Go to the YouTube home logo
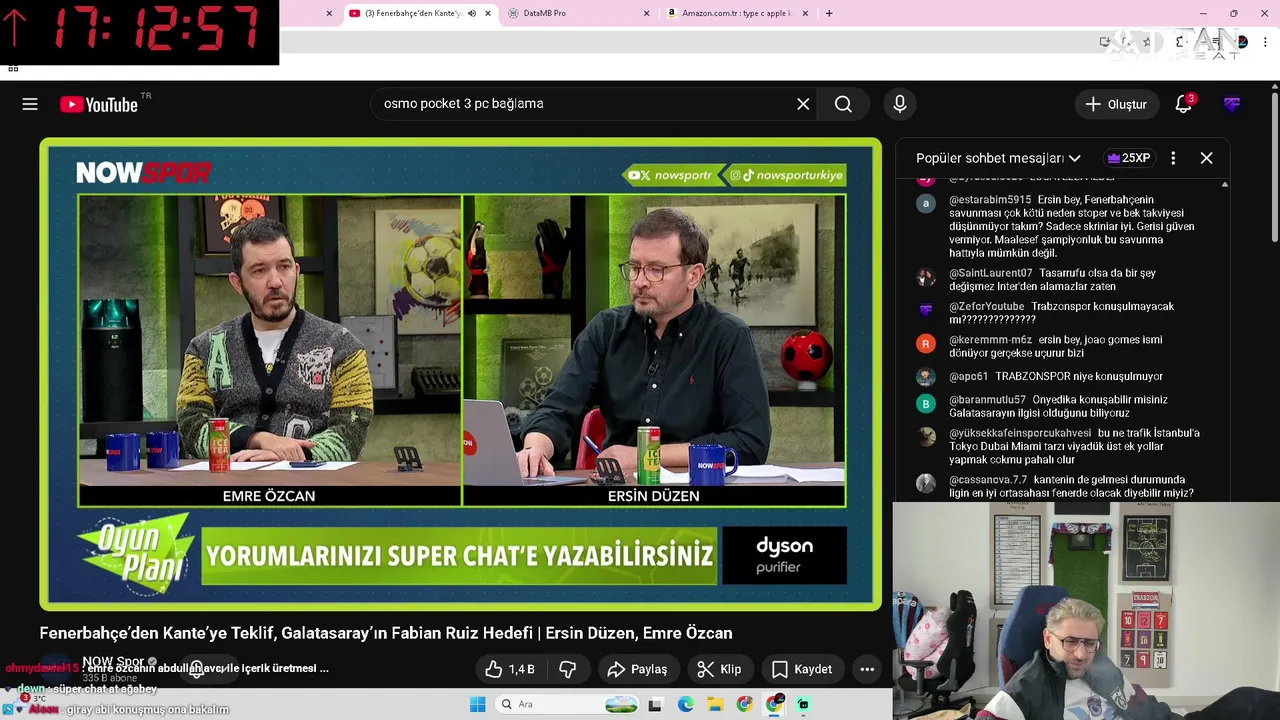 [x=98, y=104]
